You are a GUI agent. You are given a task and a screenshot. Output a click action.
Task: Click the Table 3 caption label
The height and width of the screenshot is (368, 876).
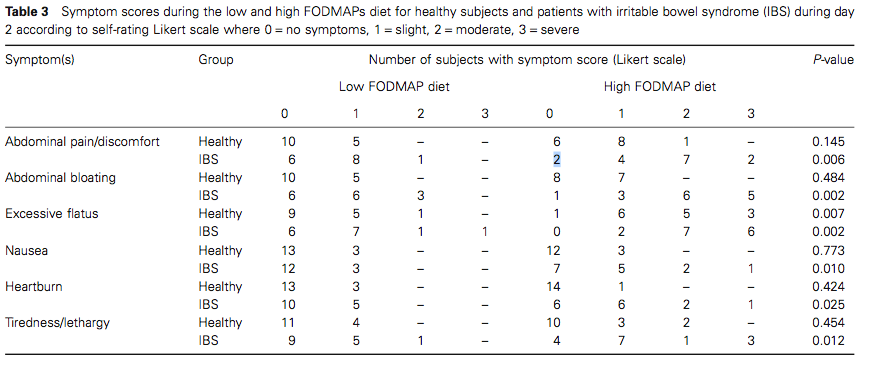click(26, 12)
